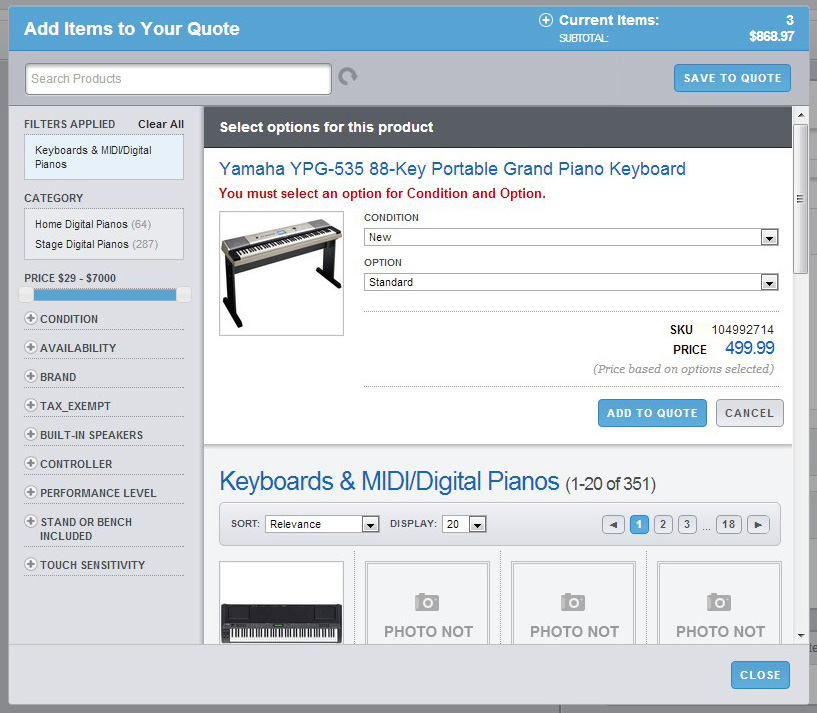
Task: Expand the Condition filter
Action: click(x=31, y=318)
